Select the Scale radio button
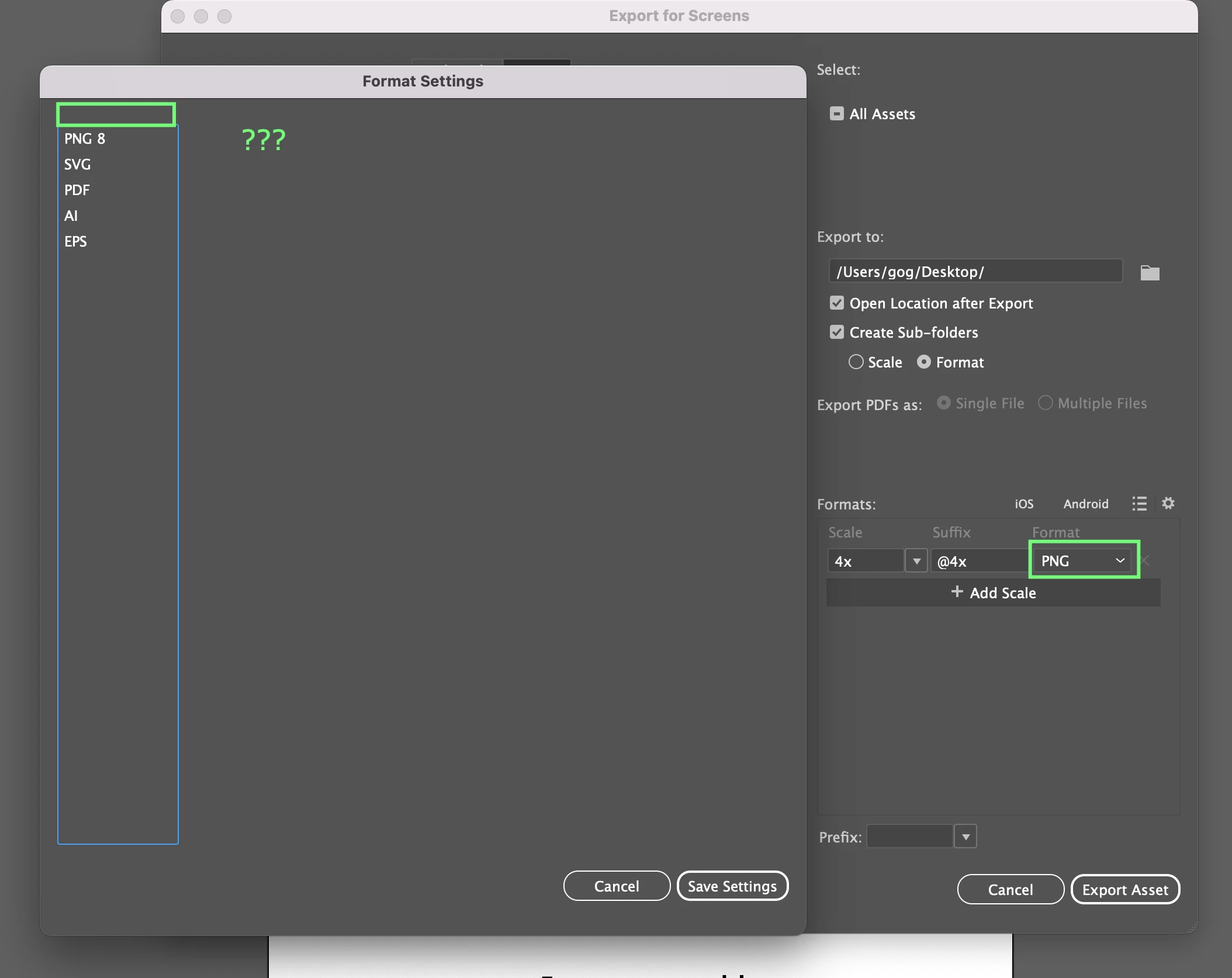The image size is (1232, 978). (856, 362)
